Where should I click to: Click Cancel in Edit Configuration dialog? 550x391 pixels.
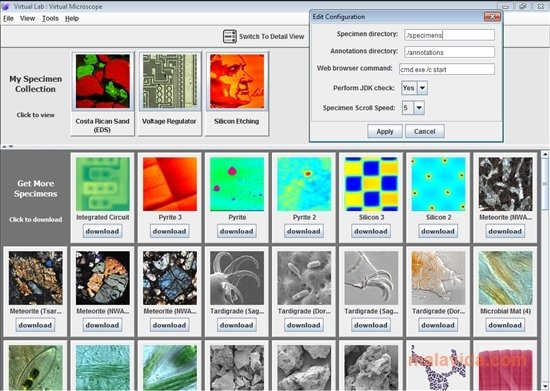[x=425, y=132]
